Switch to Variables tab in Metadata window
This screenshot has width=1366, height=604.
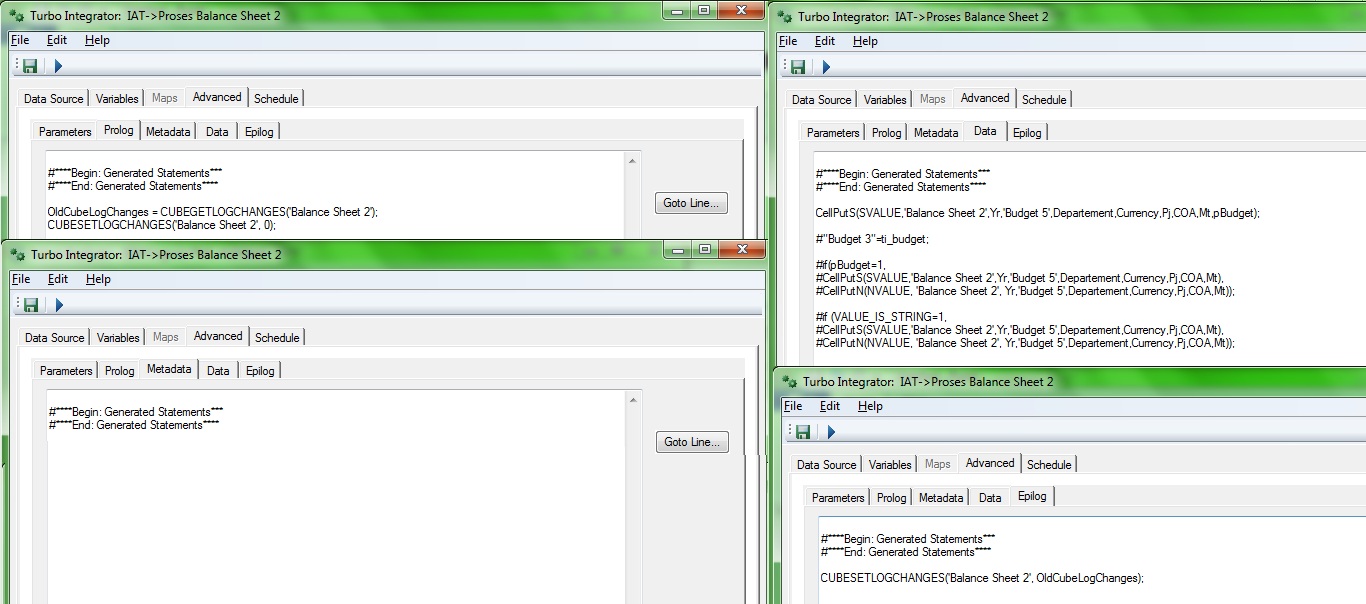click(x=118, y=338)
